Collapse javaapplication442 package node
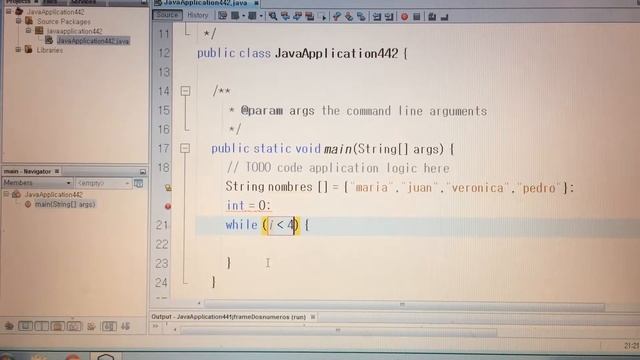Viewport: 640px width, 360px height. click(x=28, y=31)
